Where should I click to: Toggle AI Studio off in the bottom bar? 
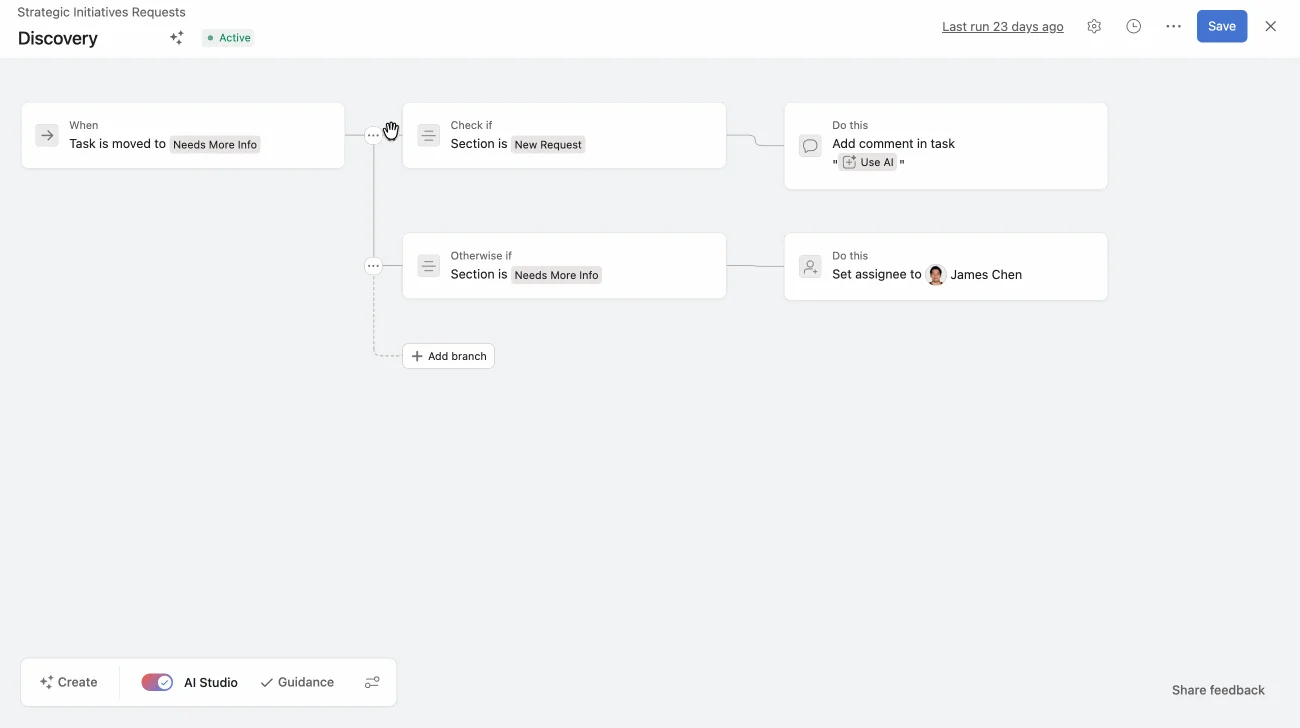[x=157, y=682]
